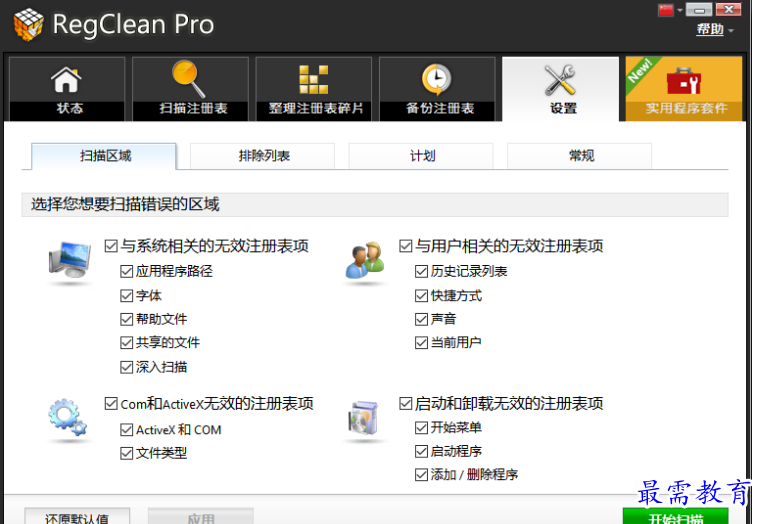Minimize the RegClean Pro window
The width and height of the screenshot is (759, 524).
tap(699, 10)
